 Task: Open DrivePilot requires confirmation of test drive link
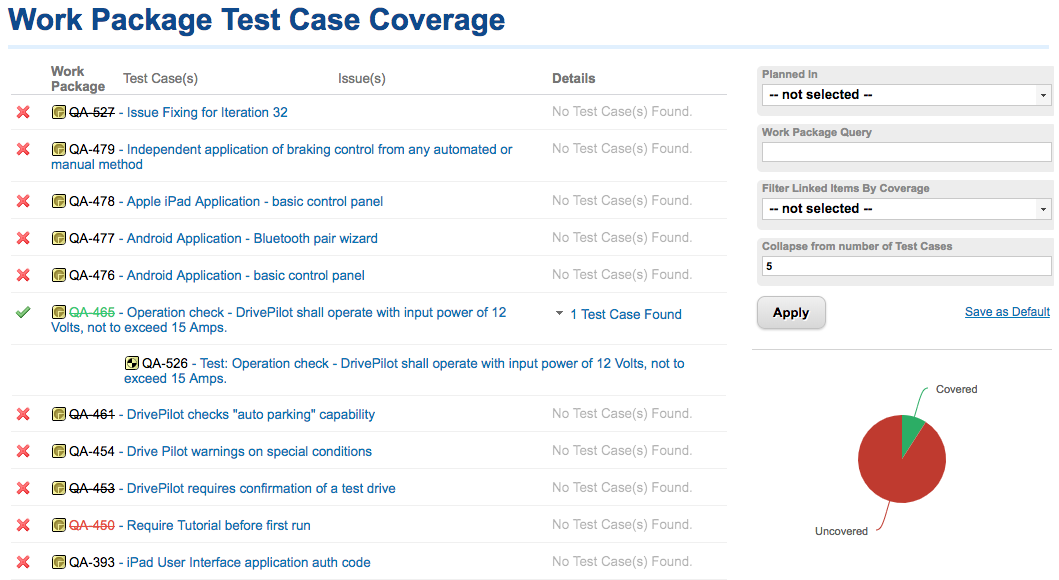click(261, 489)
